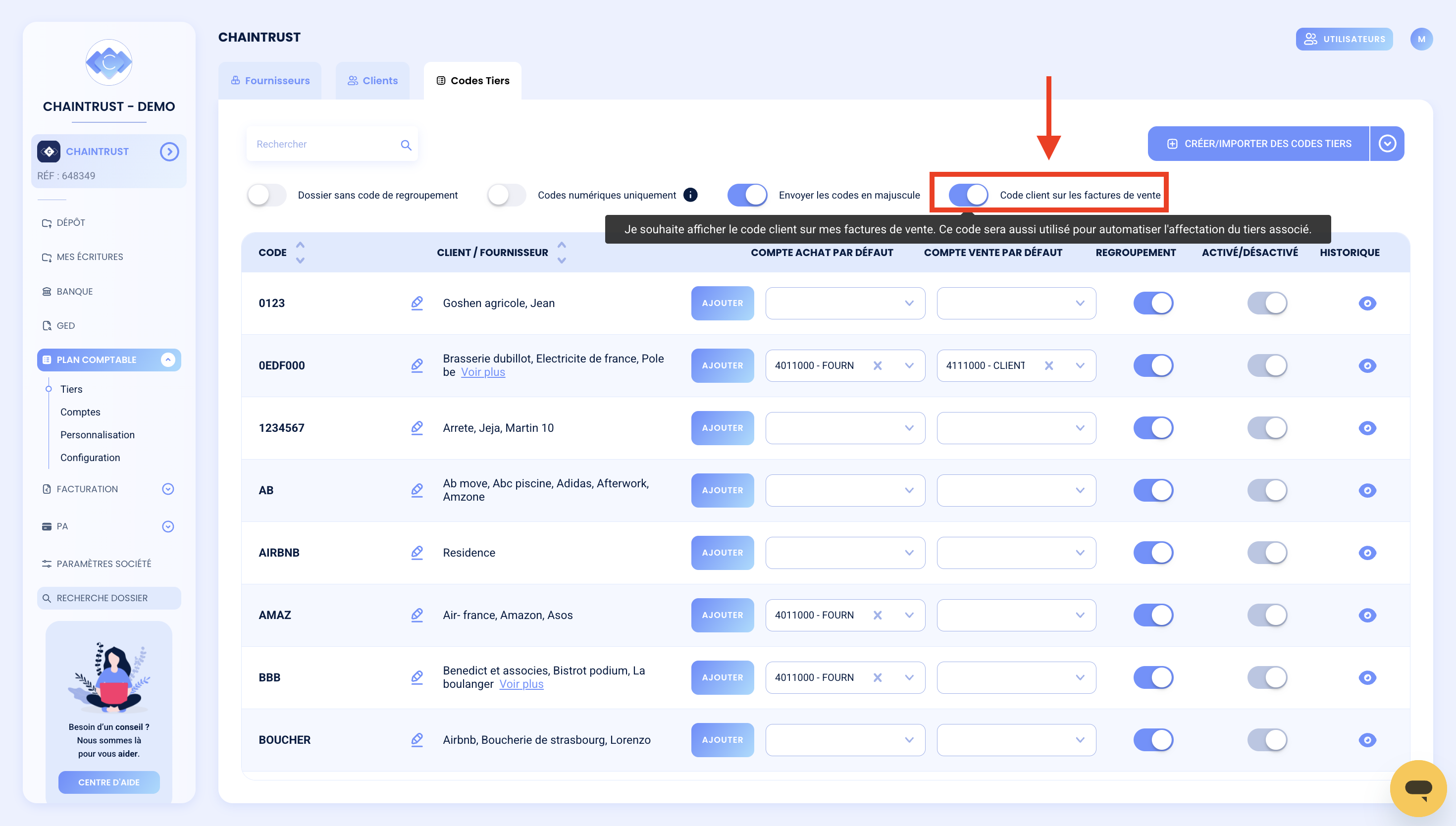Click the info icon next to Codes numériques
Image resolution: width=1456 pixels, height=826 pixels.
(690, 195)
